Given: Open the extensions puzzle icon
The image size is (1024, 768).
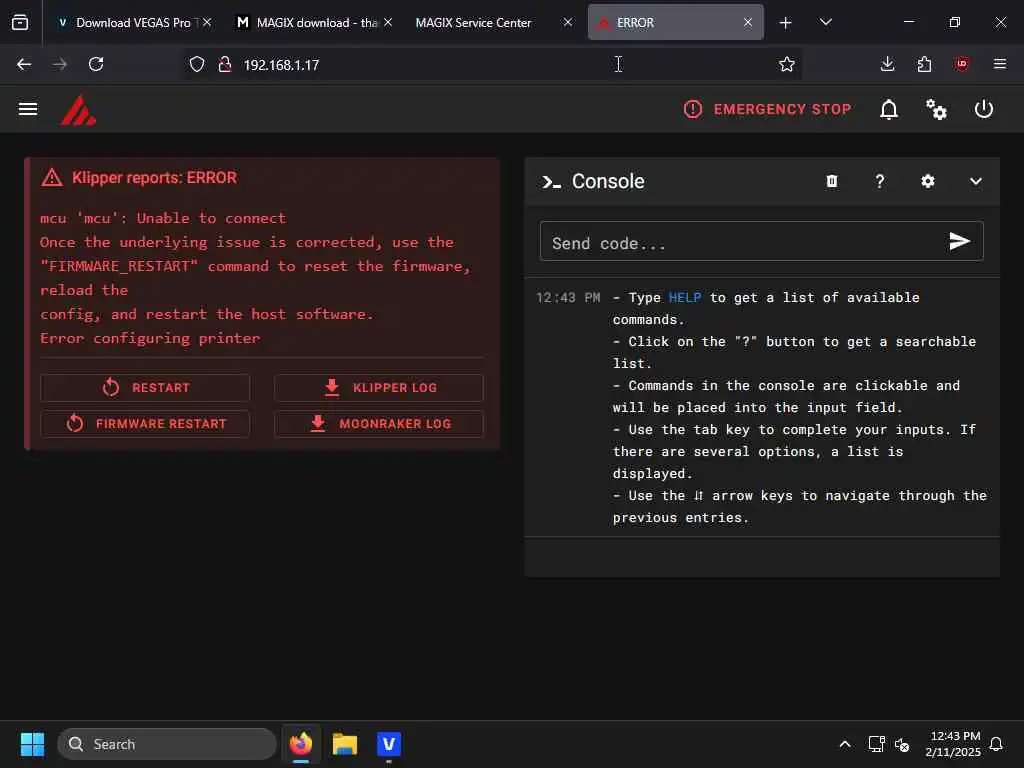Looking at the screenshot, I should coord(924,64).
